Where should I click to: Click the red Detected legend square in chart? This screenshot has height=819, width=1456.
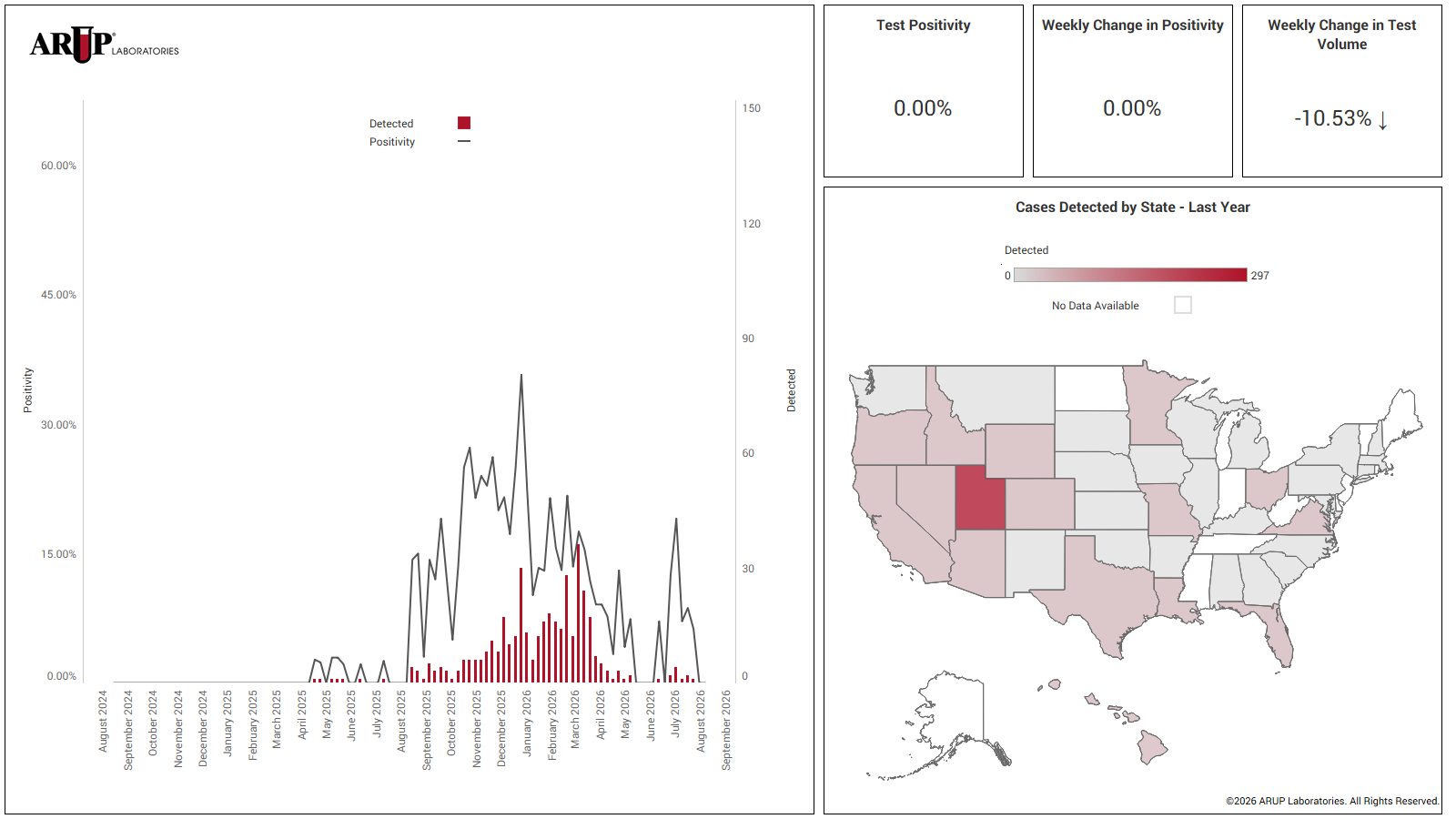click(x=464, y=123)
